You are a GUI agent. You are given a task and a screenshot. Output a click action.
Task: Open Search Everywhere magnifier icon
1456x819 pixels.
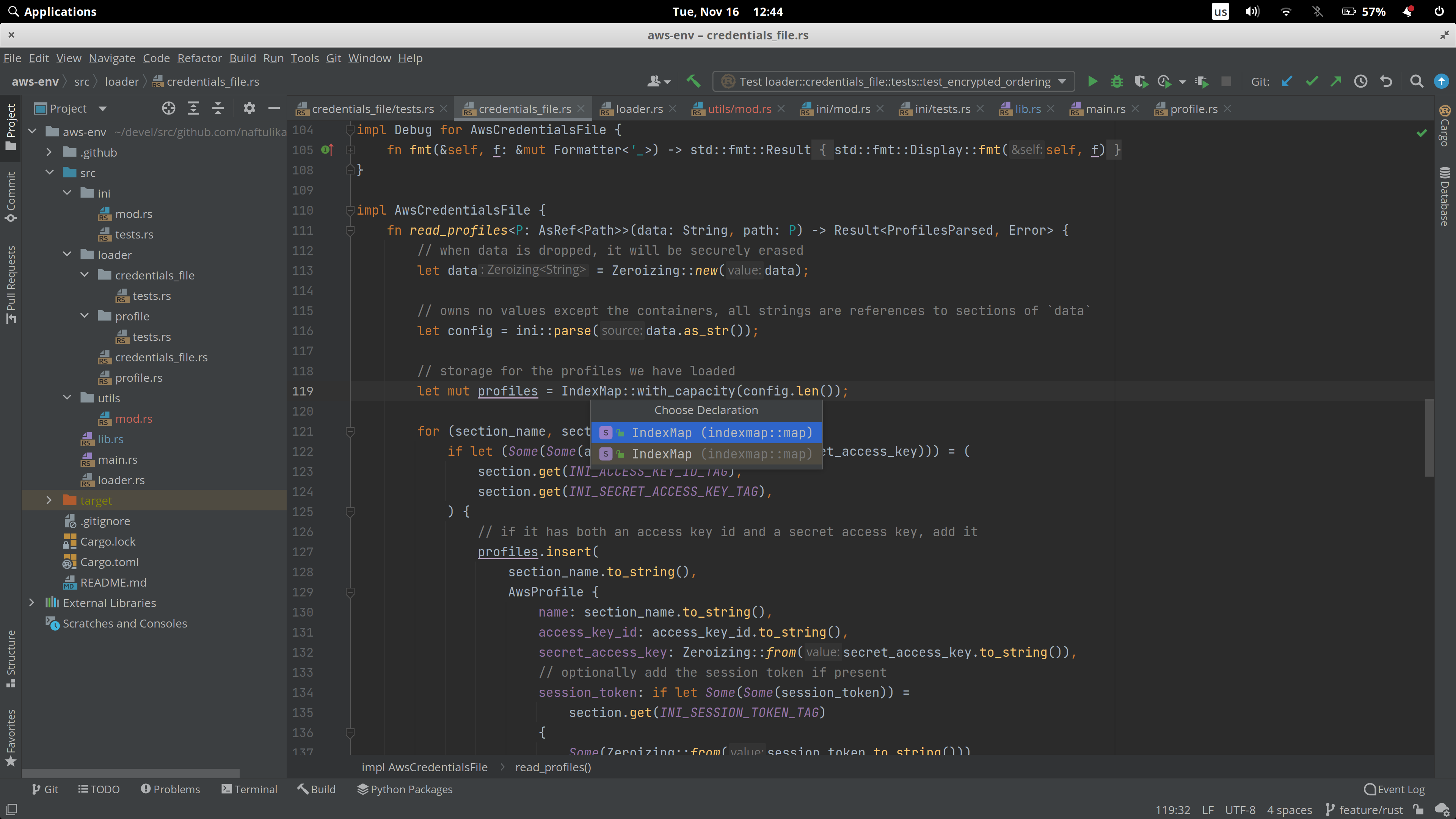click(x=1417, y=82)
